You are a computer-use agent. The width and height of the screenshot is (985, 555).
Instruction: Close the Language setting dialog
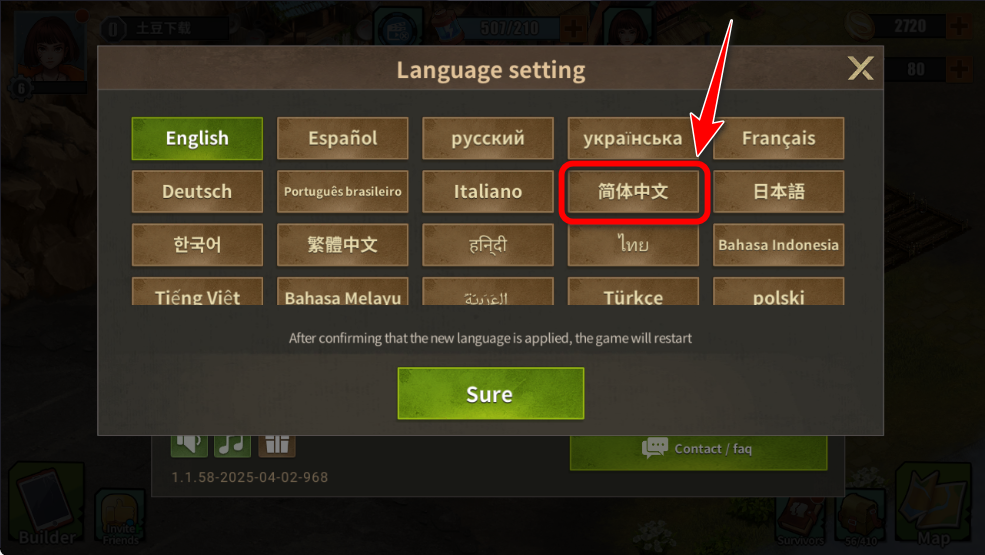tap(860, 68)
